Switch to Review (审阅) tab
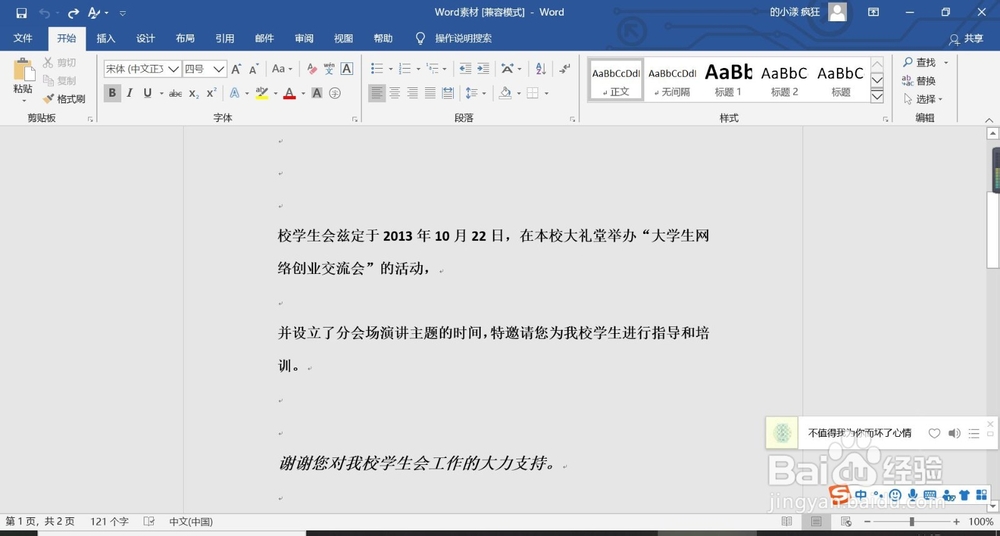 tap(304, 38)
